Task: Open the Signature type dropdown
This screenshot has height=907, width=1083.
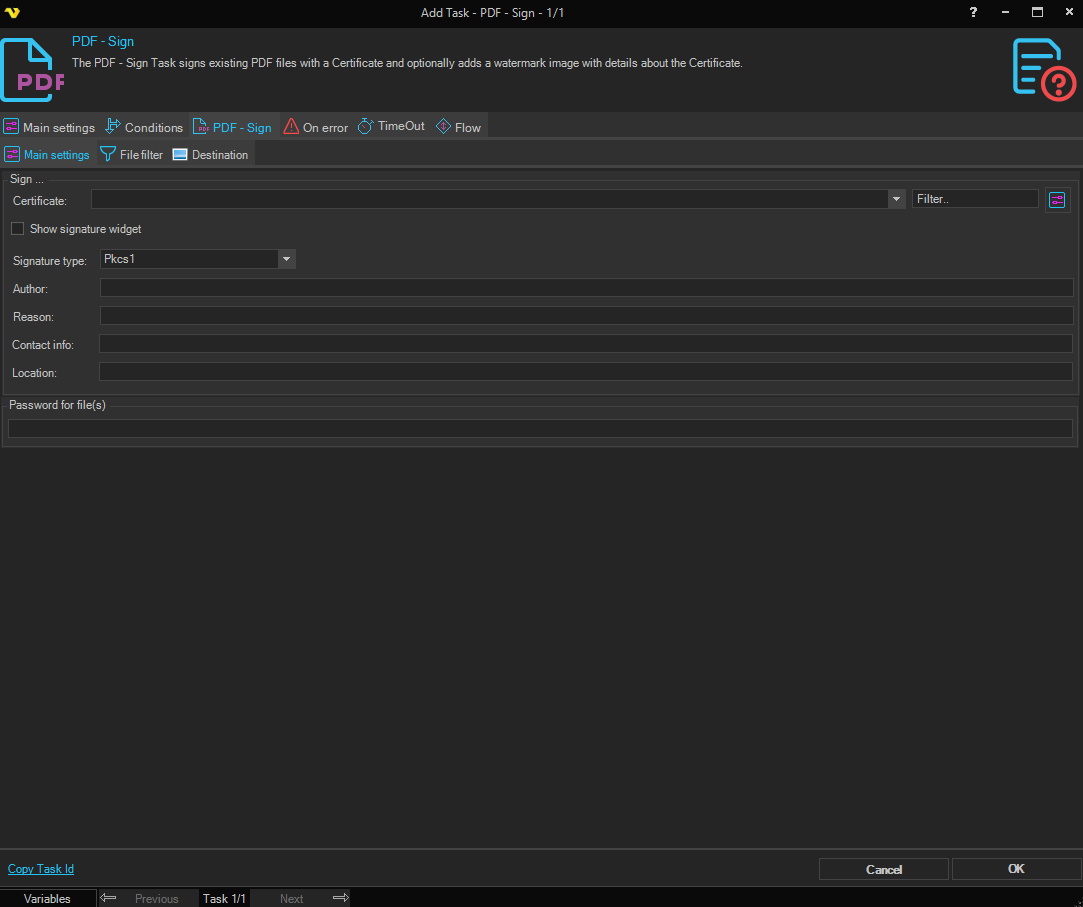Action: [287, 259]
